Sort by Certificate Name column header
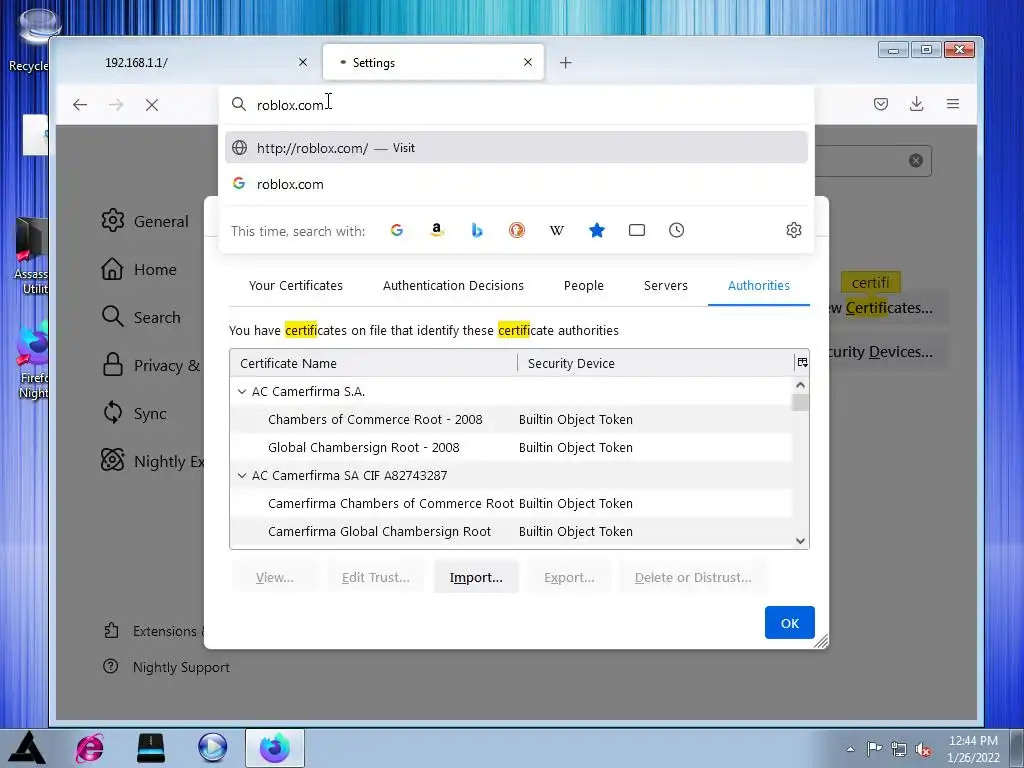Image resolution: width=1024 pixels, height=768 pixels. coord(374,363)
